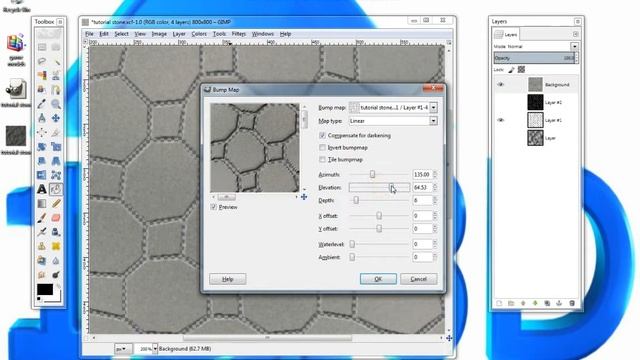The image size is (640, 360).
Task: Select the Fuzzy Select wand tool
Action: pyautogui.click(x=56, y=61)
